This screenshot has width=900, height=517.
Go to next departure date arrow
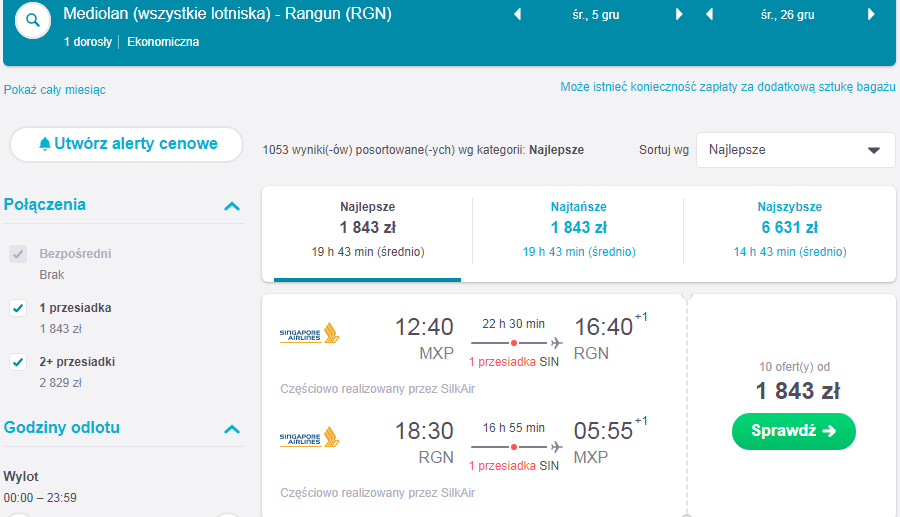(x=679, y=14)
